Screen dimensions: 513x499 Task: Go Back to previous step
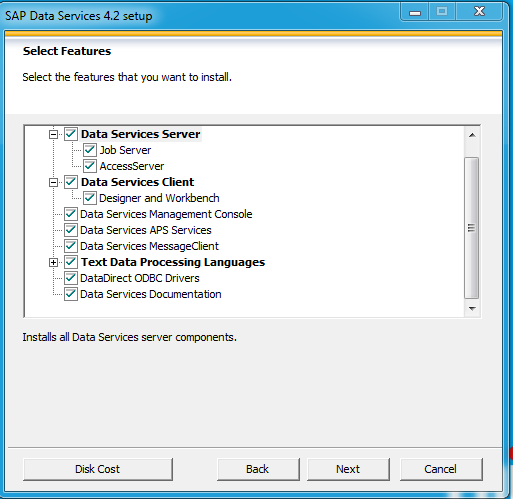point(258,469)
